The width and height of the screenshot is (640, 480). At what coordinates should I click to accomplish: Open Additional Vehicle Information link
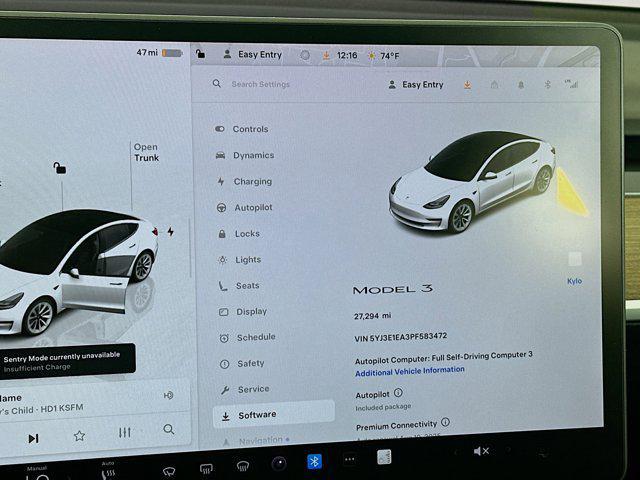[410, 371]
